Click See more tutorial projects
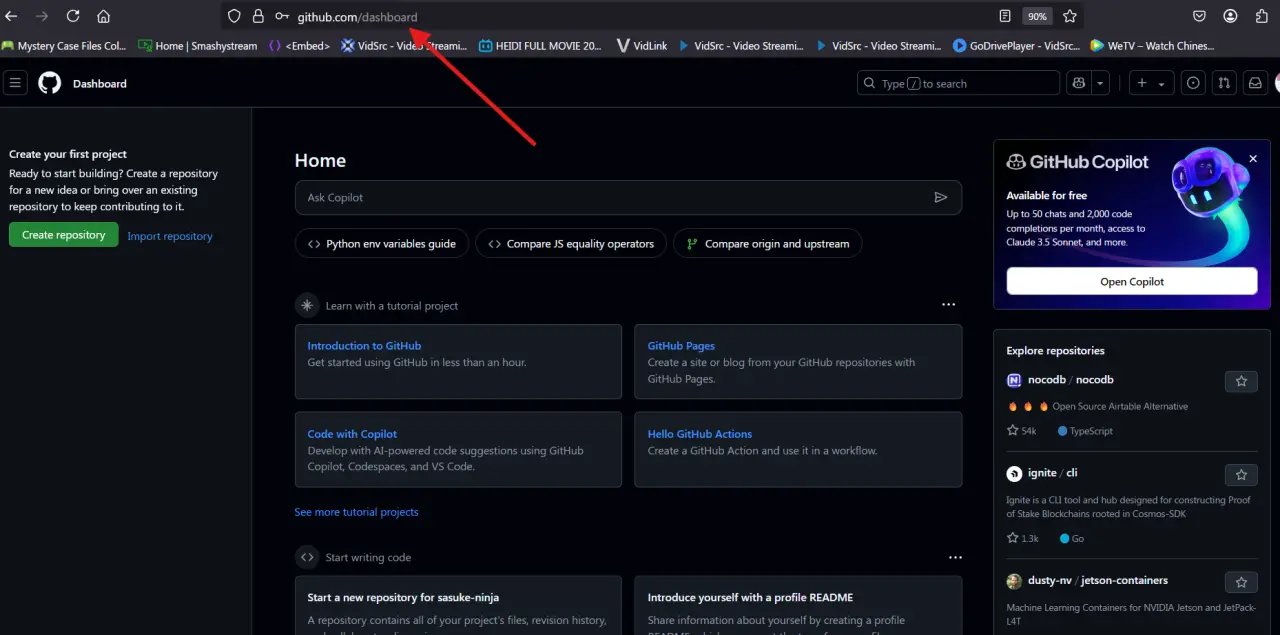Image resolution: width=1280 pixels, height=635 pixels. (356, 512)
